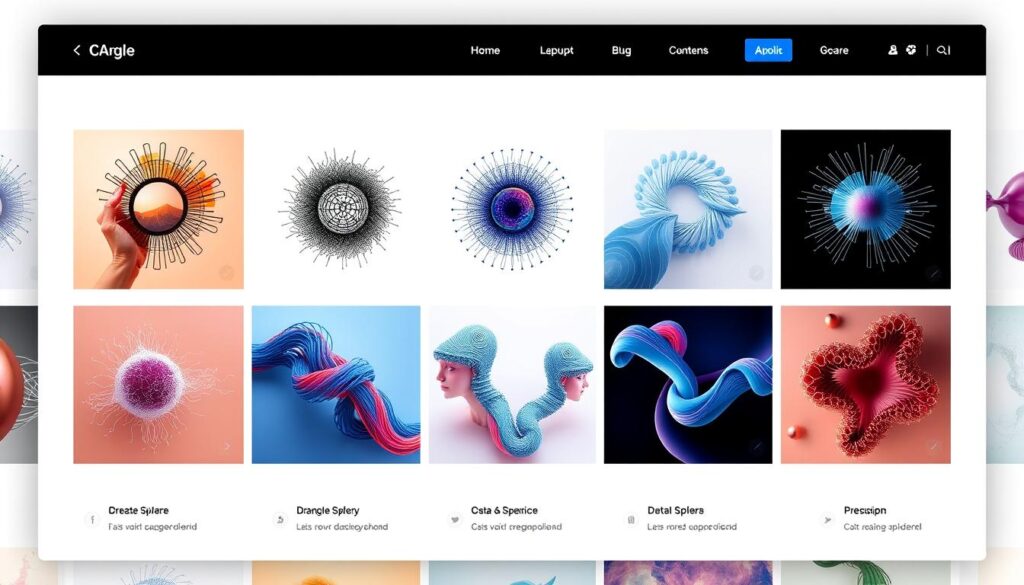Click the round icon beside Detal Splers
This screenshot has width=1024, height=585.
click(x=630, y=519)
